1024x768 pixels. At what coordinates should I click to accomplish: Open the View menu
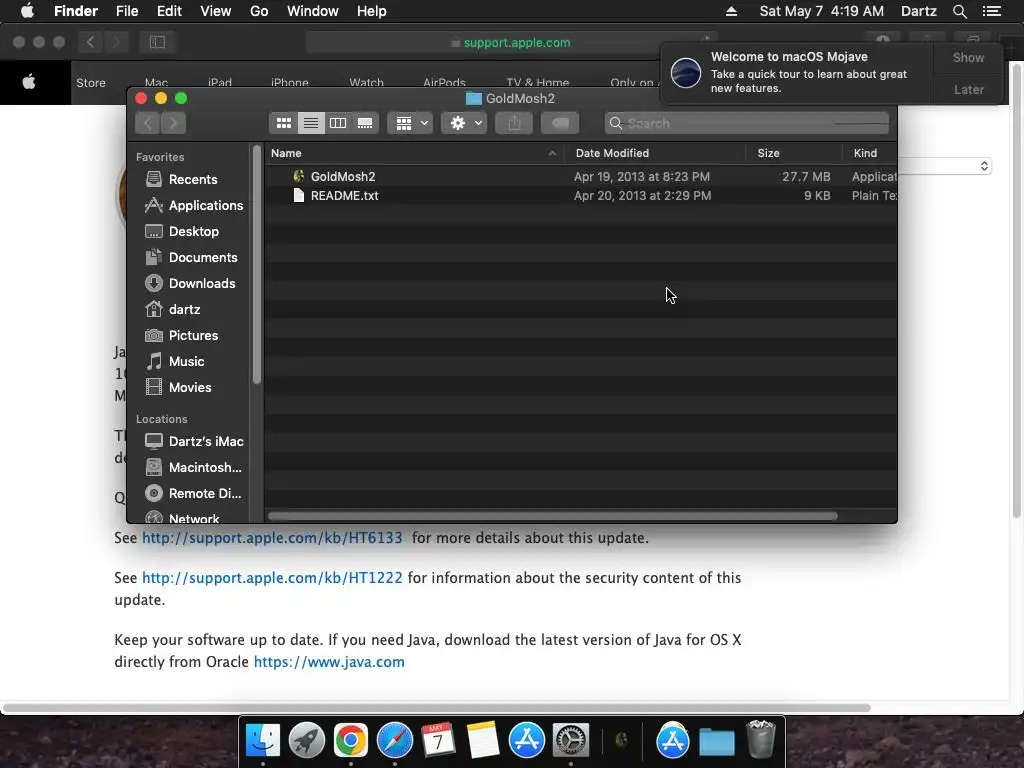coord(216,11)
